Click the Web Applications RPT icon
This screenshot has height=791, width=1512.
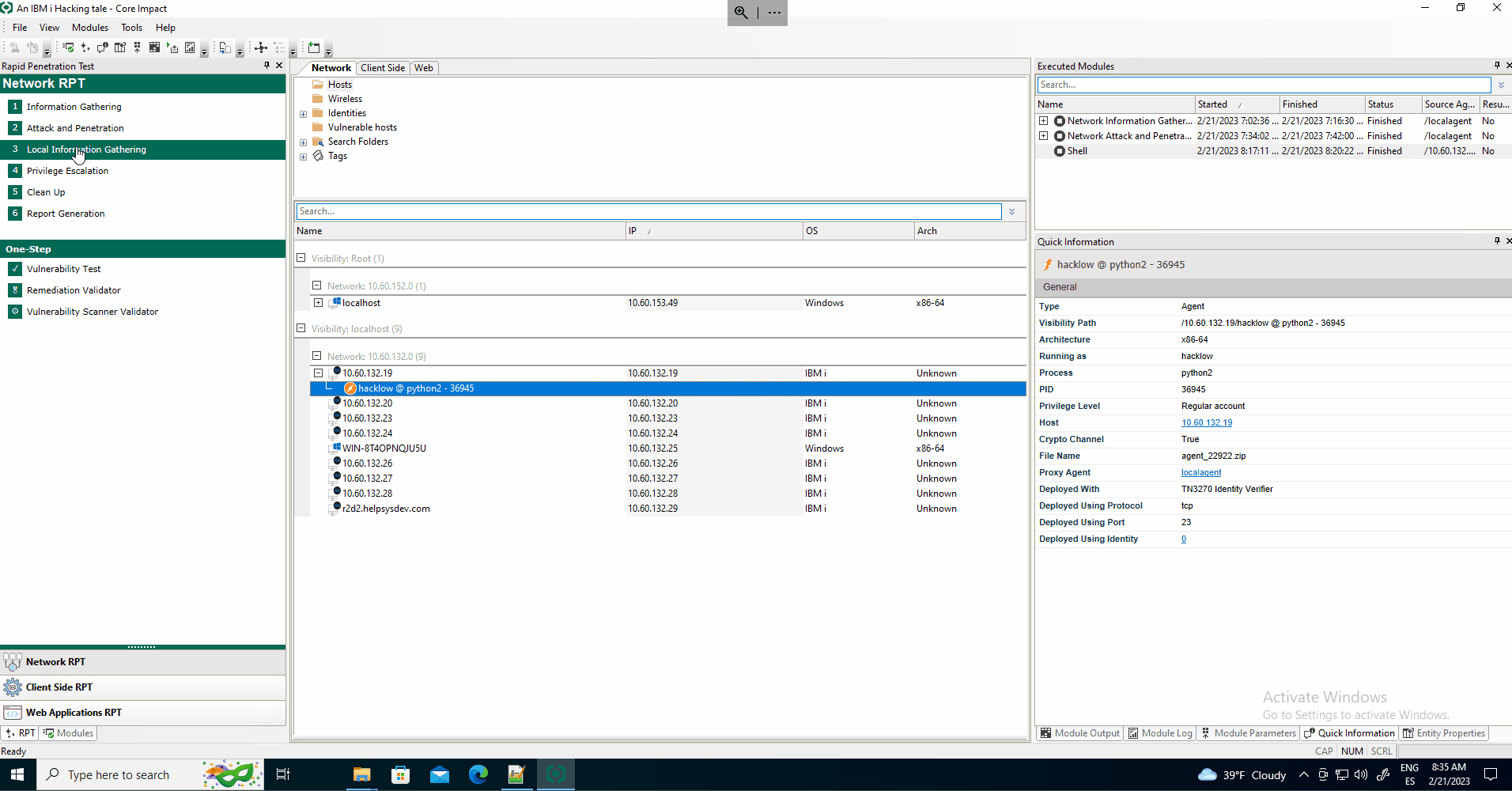coord(12,713)
